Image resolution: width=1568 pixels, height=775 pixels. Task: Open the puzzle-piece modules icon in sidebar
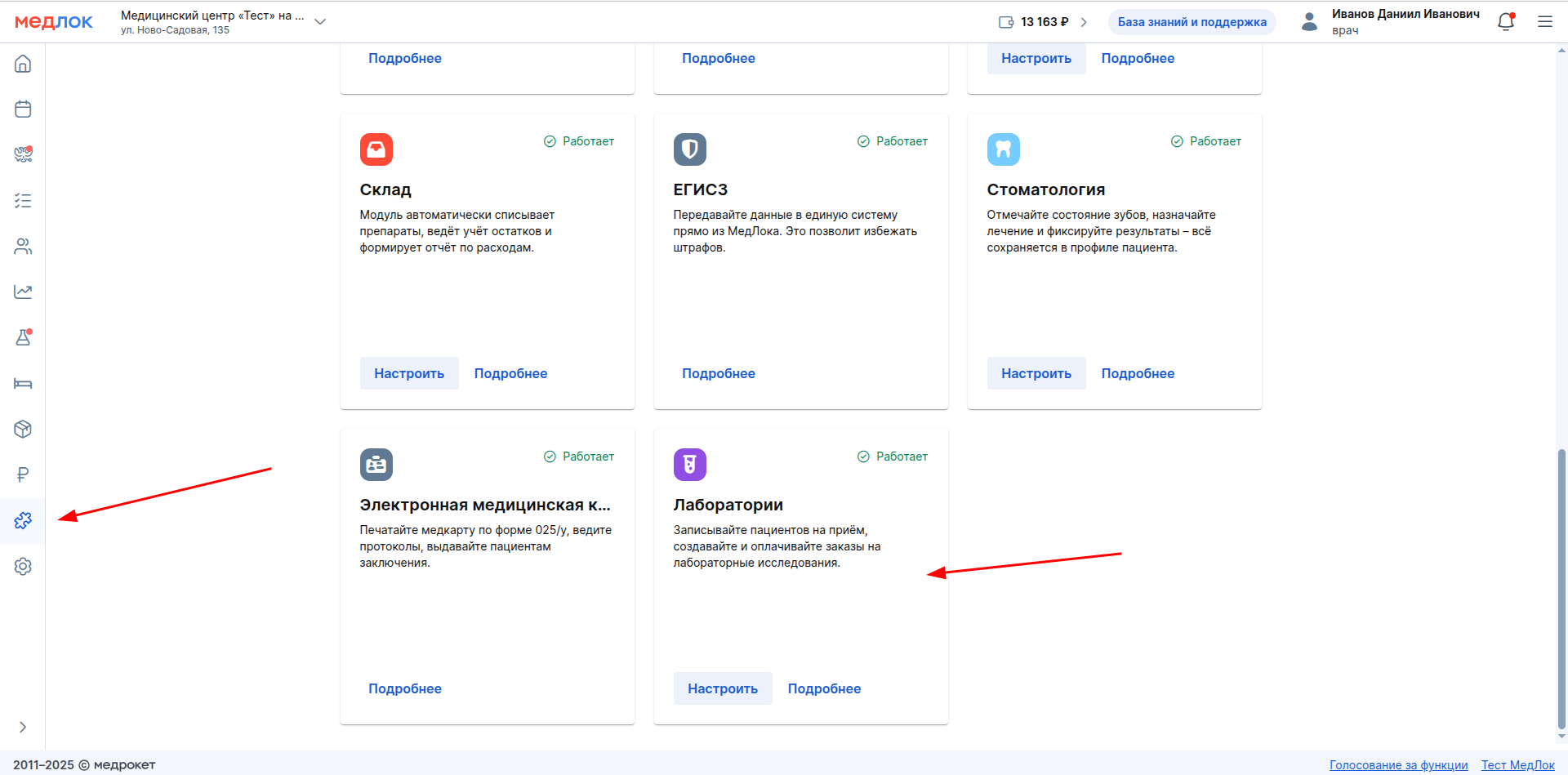point(23,520)
